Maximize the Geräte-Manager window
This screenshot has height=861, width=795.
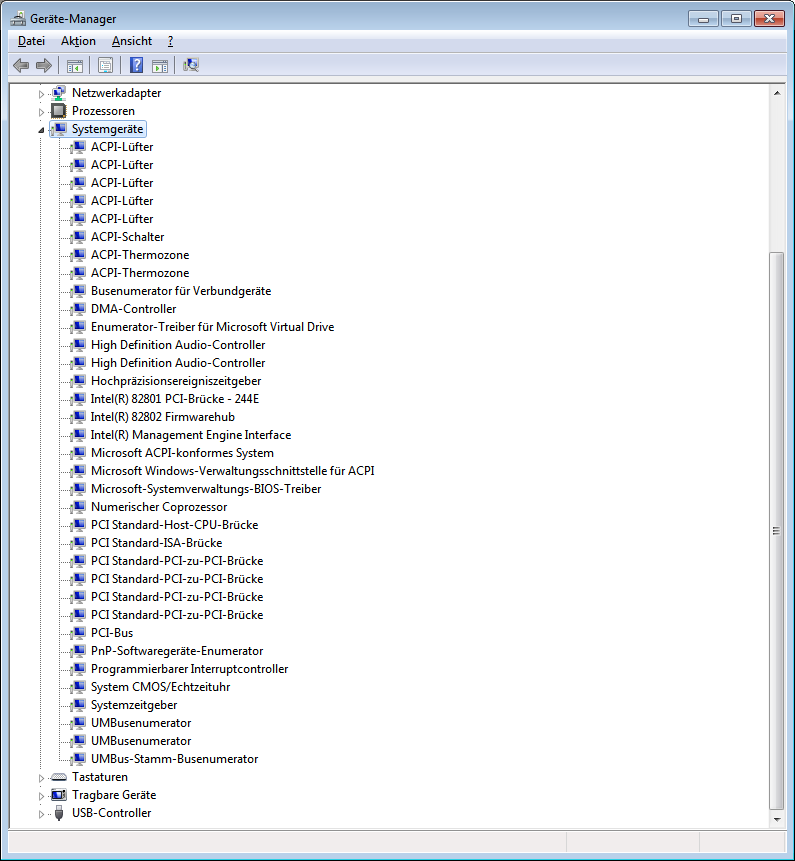tap(736, 19)
